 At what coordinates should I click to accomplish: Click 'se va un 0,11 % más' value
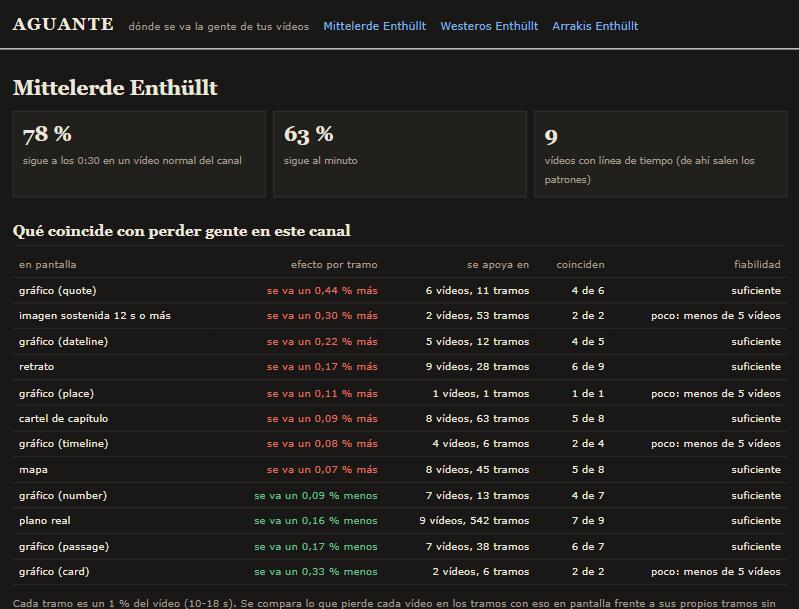pyautogui.click(x=322, y=393)
